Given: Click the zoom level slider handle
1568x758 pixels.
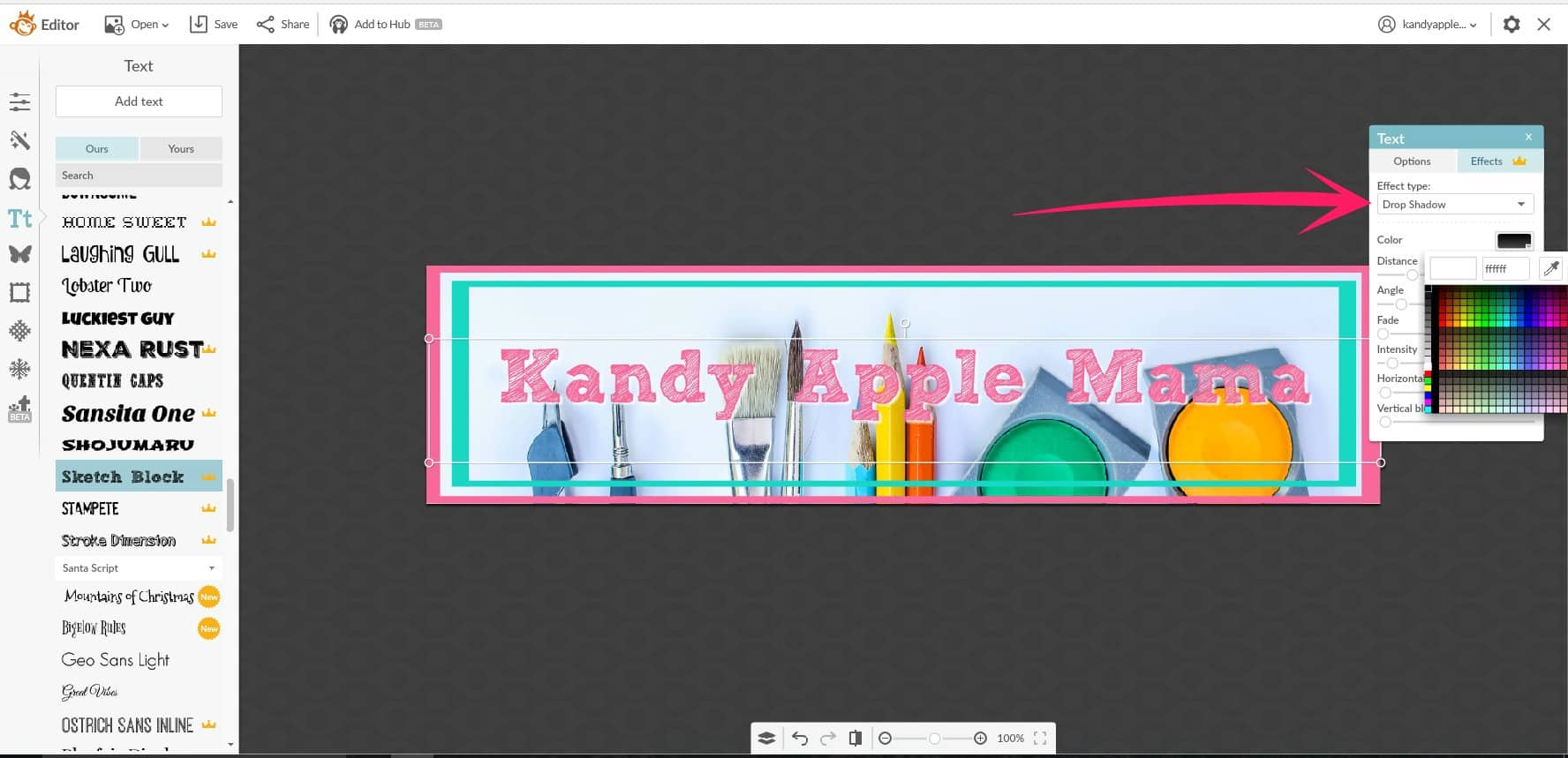Looking at the screenshot, I should (934, 739).
